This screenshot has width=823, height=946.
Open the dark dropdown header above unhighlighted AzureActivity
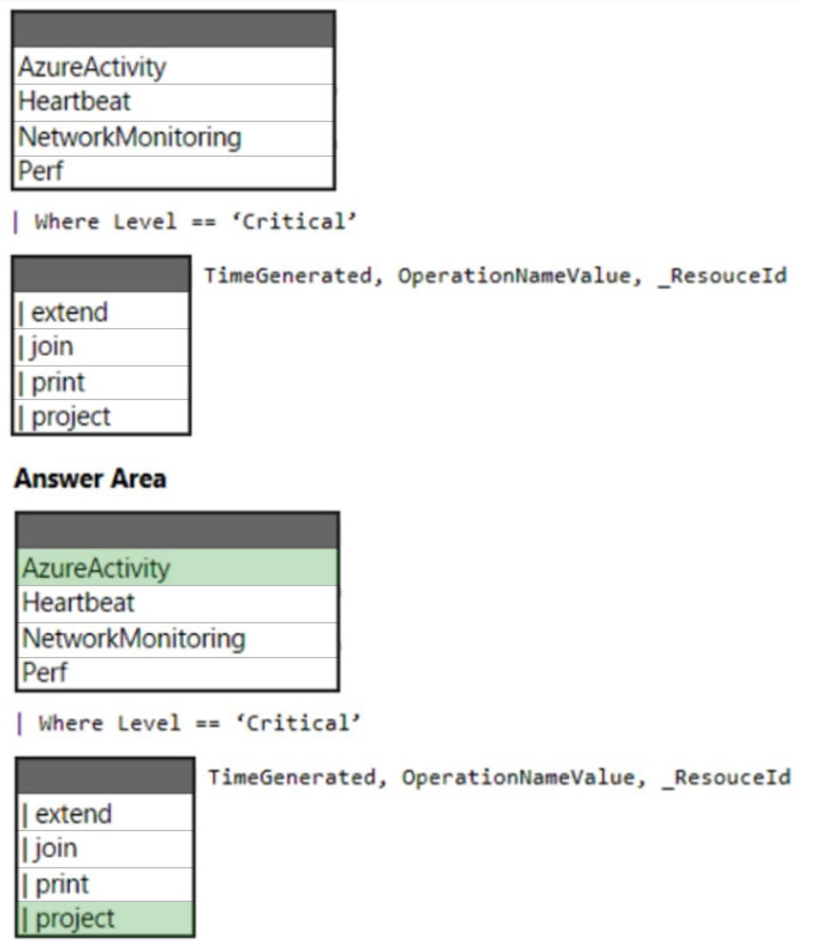tap(173, 30)
